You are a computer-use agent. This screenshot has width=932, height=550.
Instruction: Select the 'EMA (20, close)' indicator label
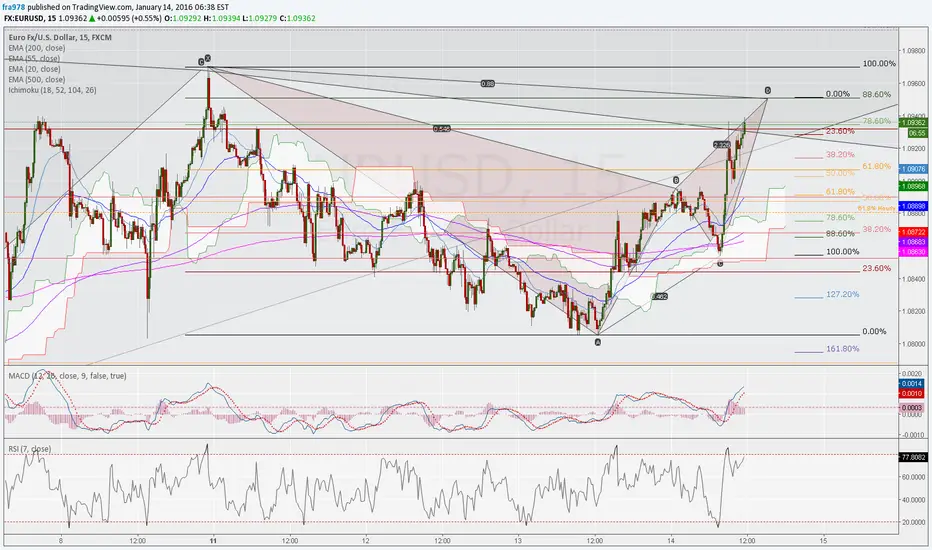[x=34, y=69]
